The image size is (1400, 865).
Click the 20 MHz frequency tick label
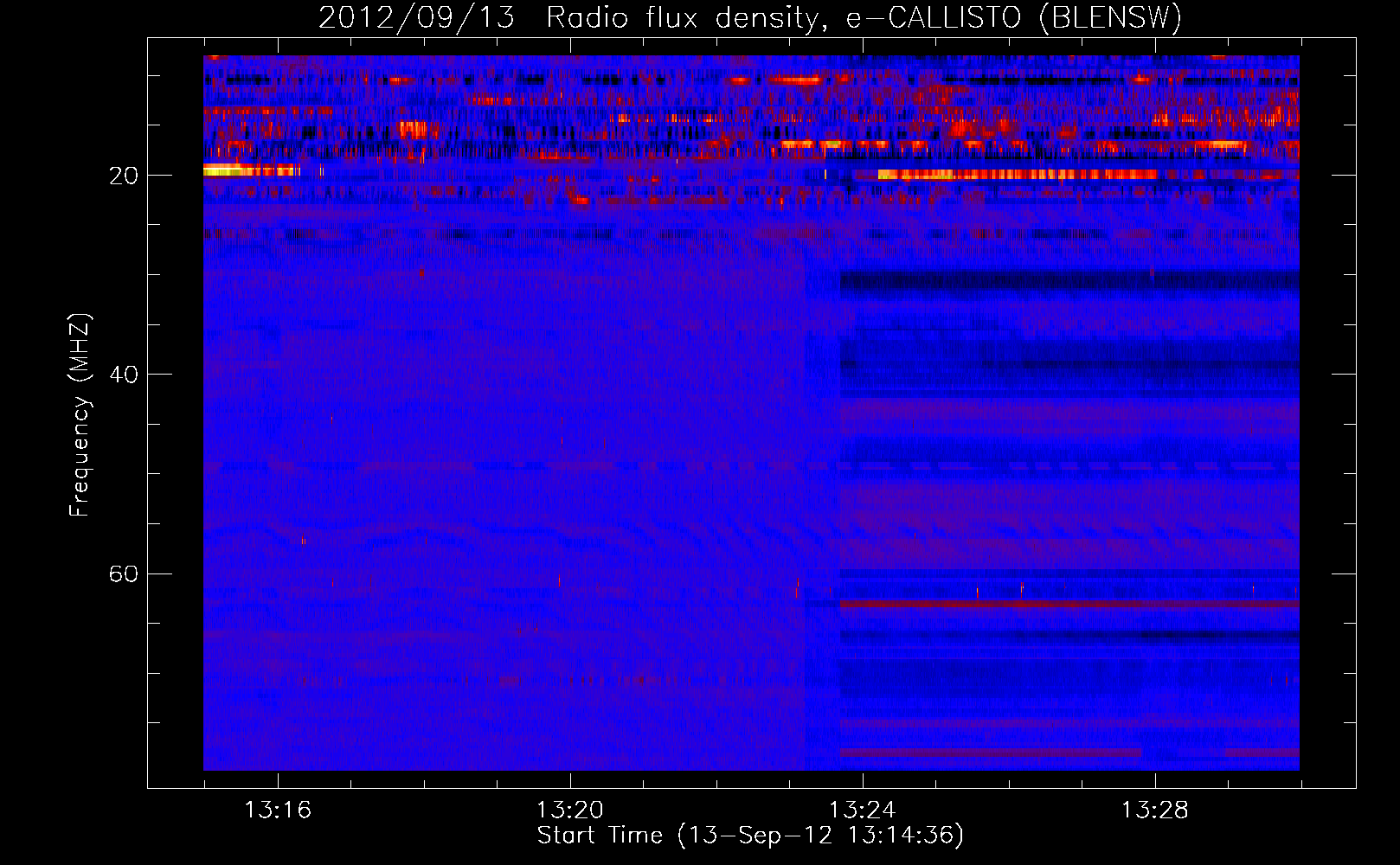click(124, 176)
